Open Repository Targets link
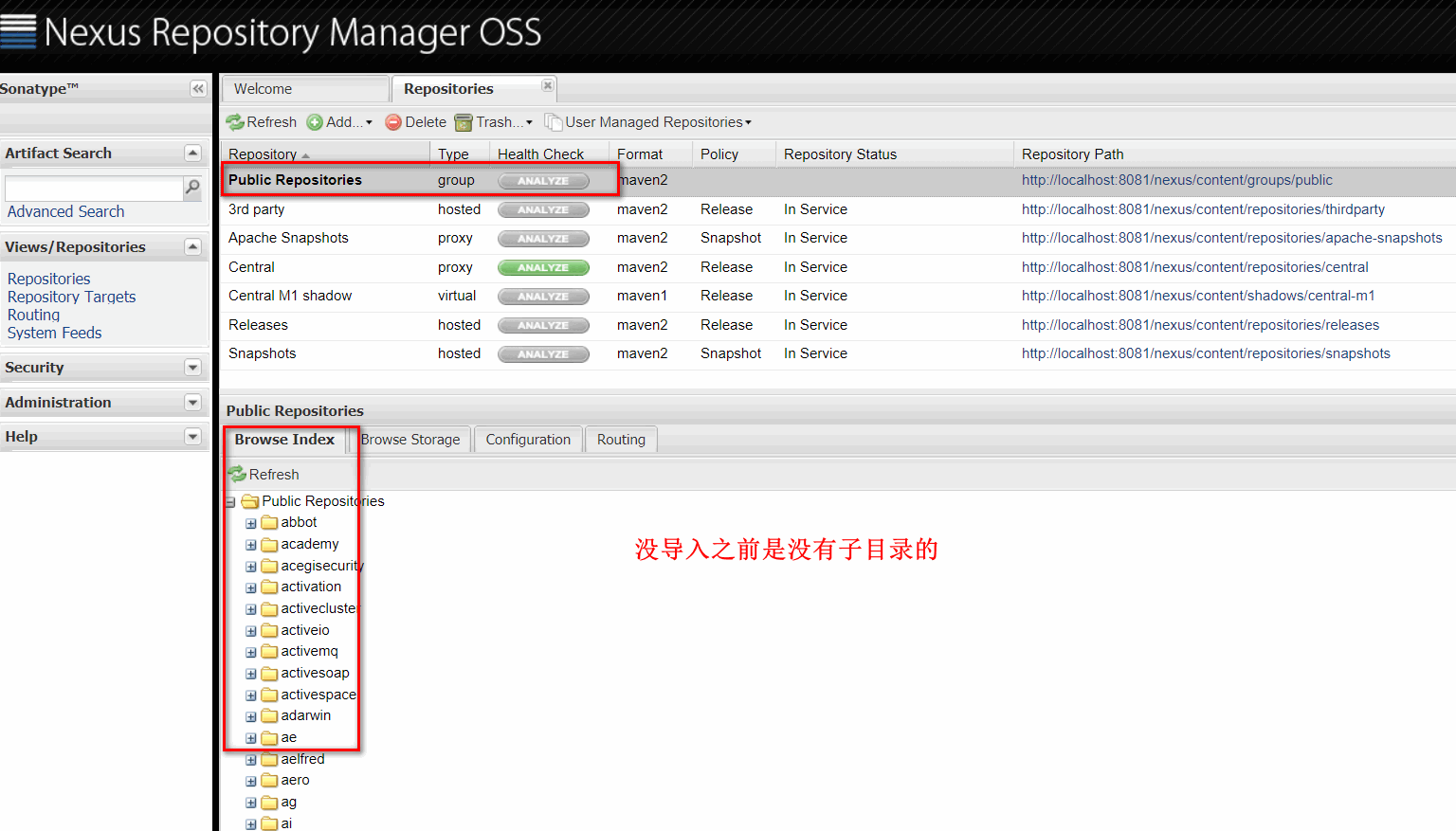 72,297
